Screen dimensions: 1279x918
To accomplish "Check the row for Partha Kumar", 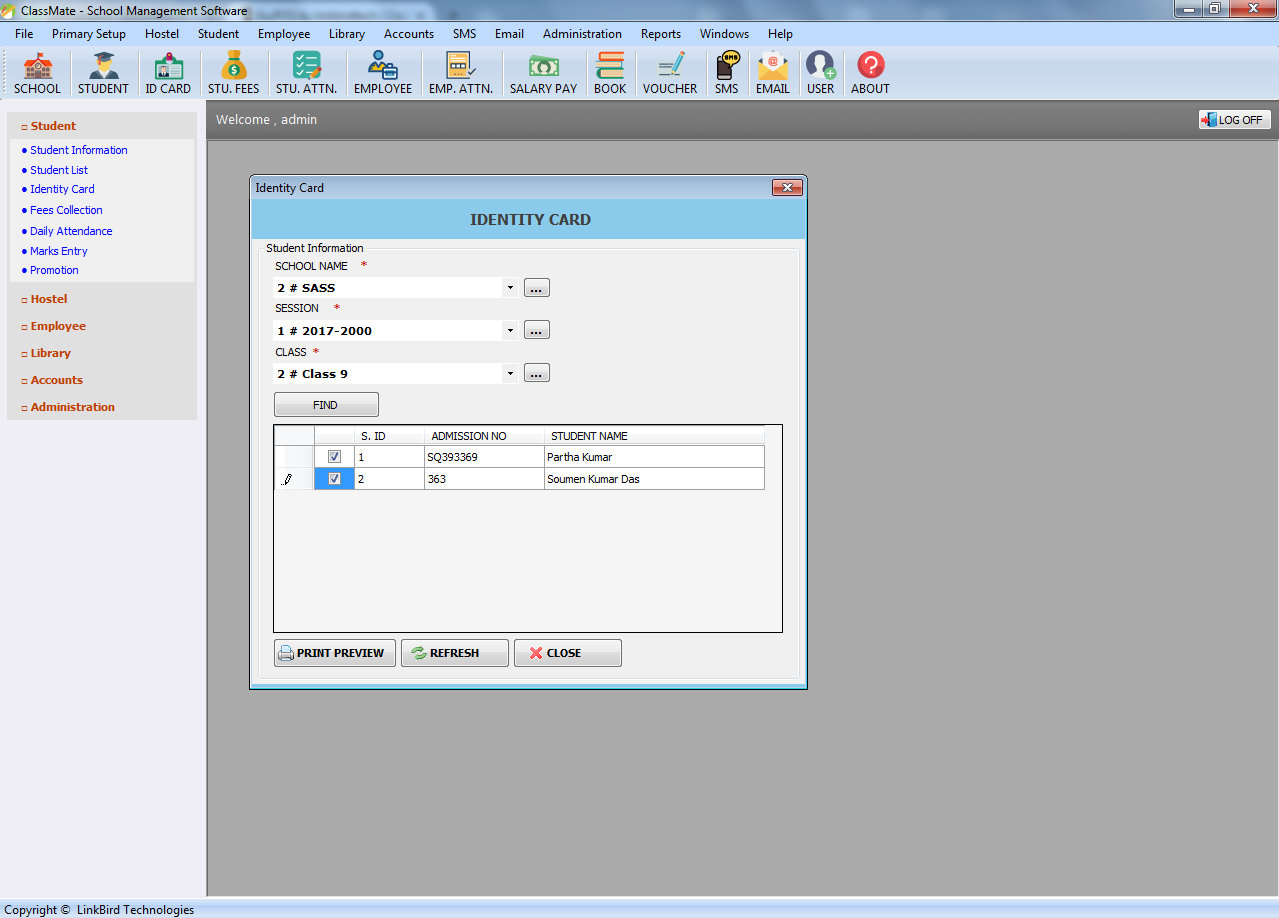I will click(x=333, y=456).
